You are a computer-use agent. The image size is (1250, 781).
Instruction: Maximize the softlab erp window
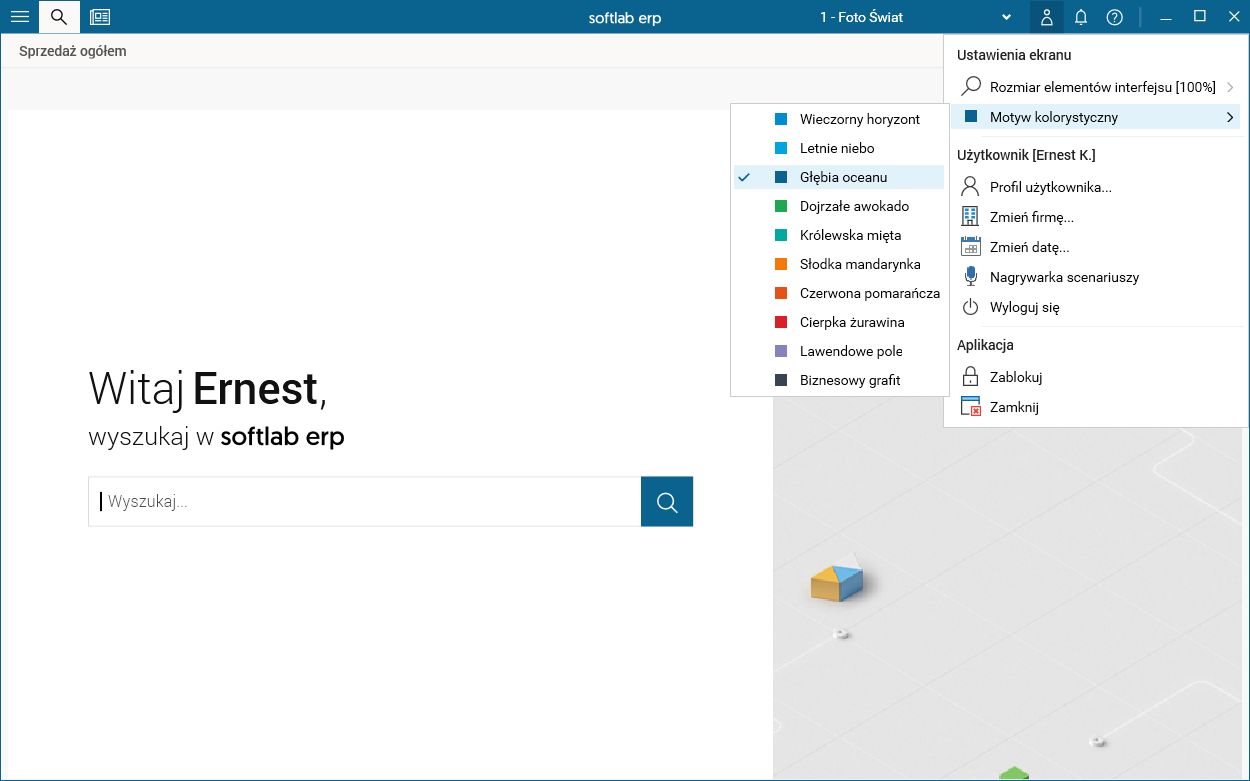[x=1200, y=17]
